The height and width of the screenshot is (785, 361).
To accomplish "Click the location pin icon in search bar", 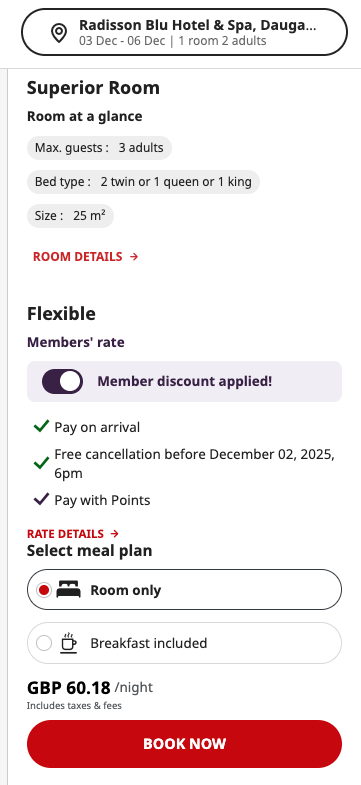I will click(x=59, y=33).
